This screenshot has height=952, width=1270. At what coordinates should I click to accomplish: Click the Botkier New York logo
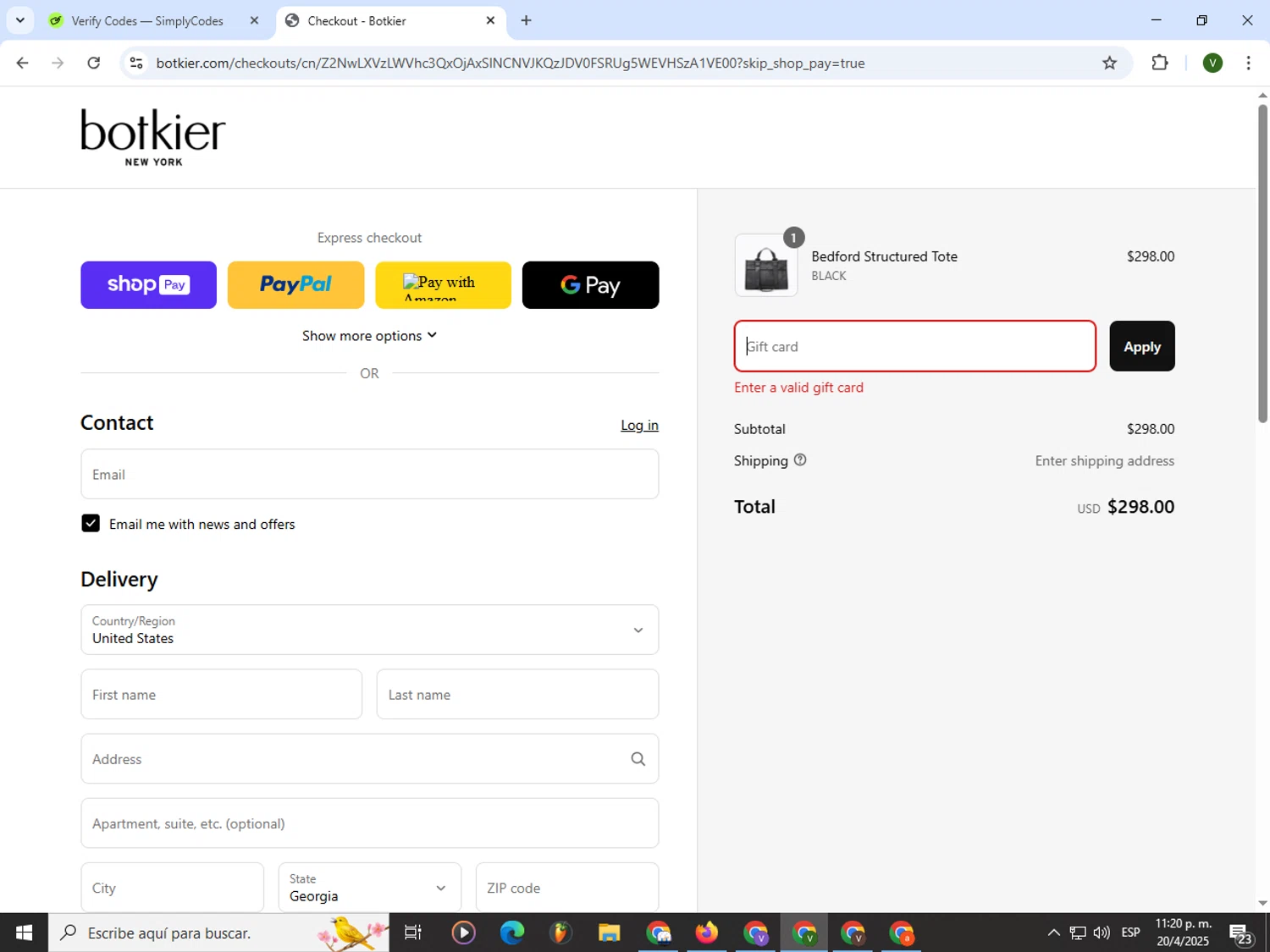click(153, 138)
